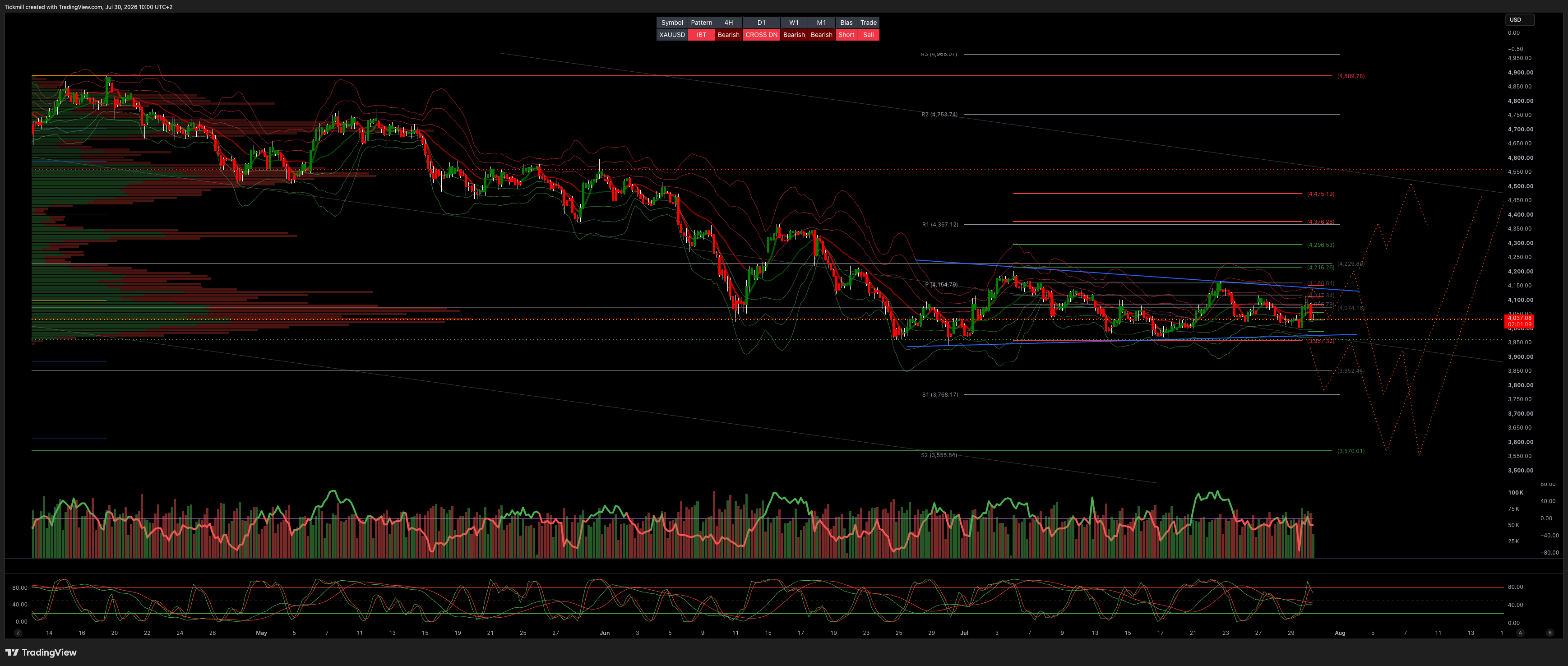Click the red 4,889.78 level label
Image resolution: width=1568 pixels, height=666 pixels.
click(x=1351, y=76)
